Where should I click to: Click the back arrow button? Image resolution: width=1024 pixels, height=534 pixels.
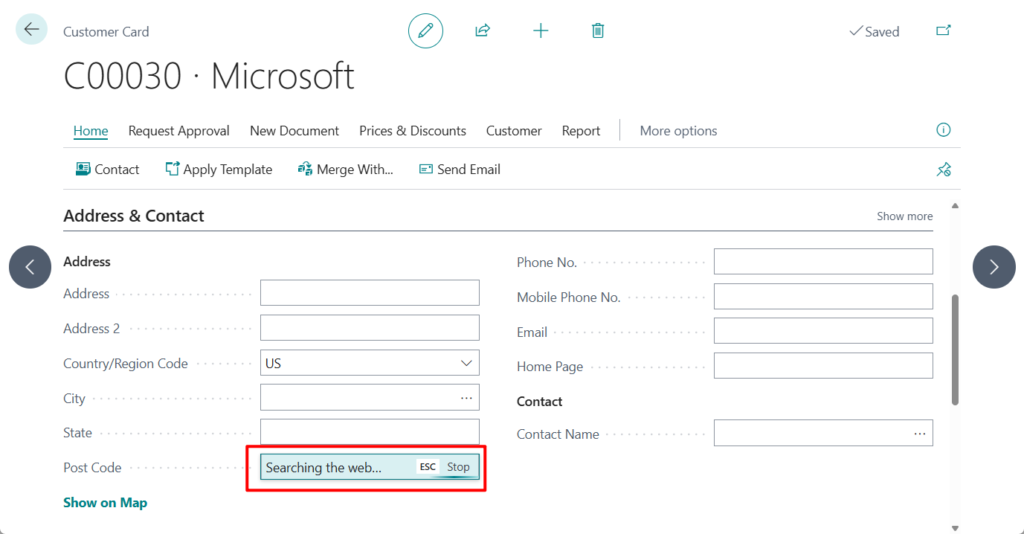pyautogui.click(x=31, y=30)
